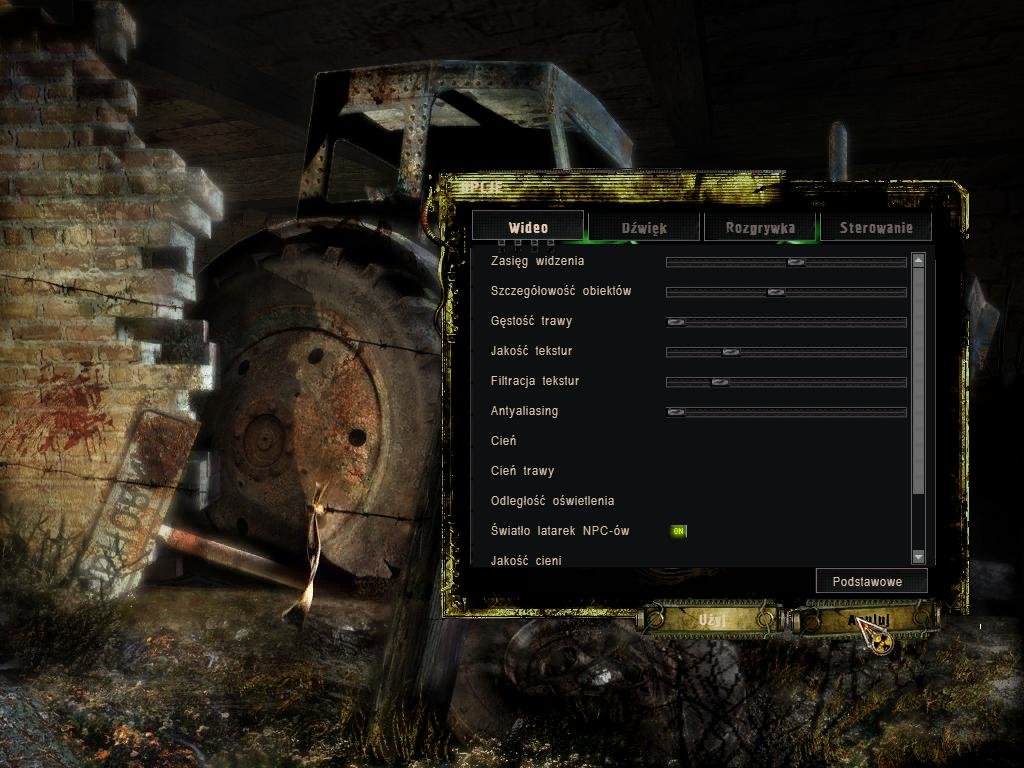This screenshot has height=768, width=1024.
Task: Click the settings list scroll up arrow
Action: tap(919, 260)
